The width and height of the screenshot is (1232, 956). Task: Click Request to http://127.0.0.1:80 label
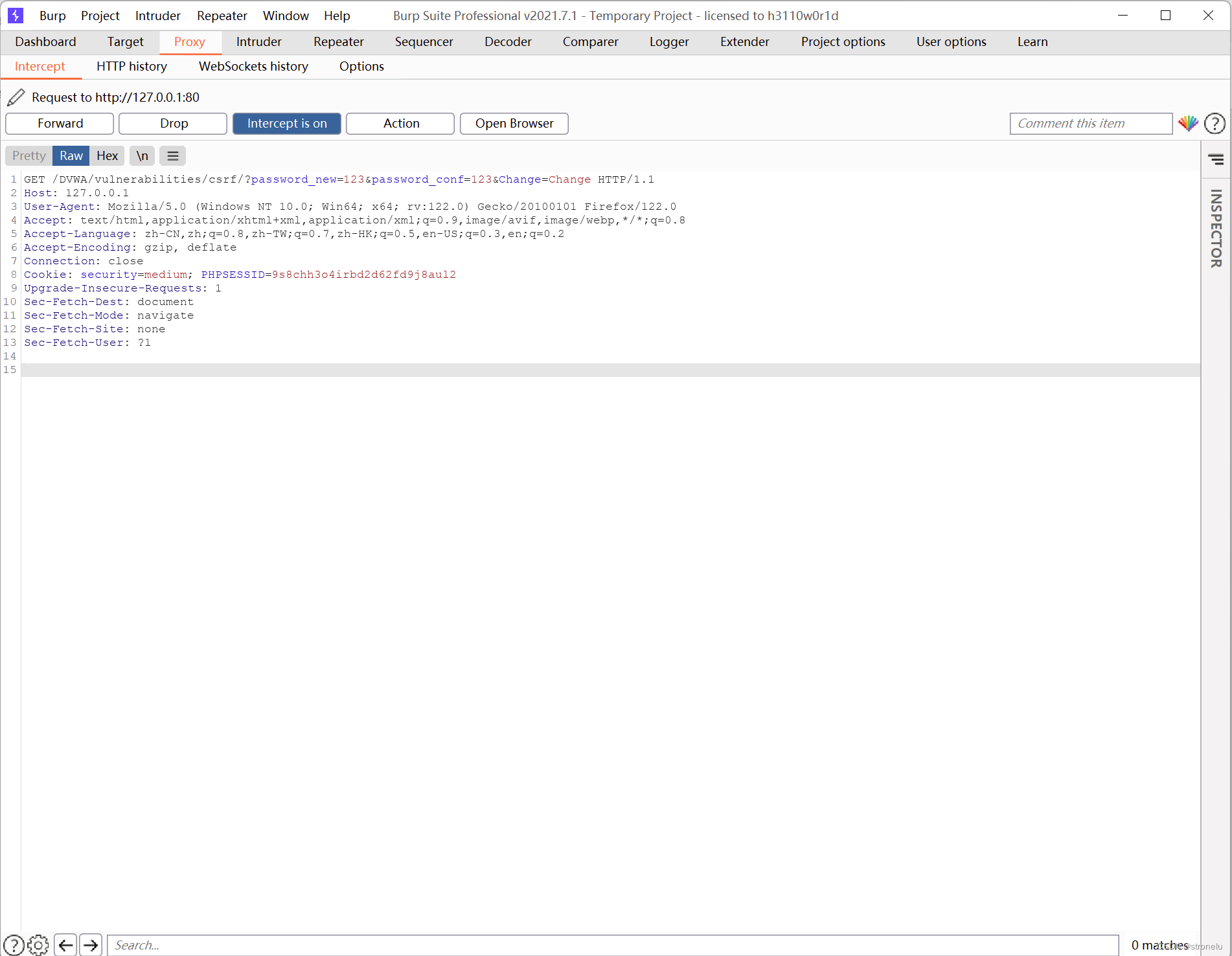[x=115, y=97]
